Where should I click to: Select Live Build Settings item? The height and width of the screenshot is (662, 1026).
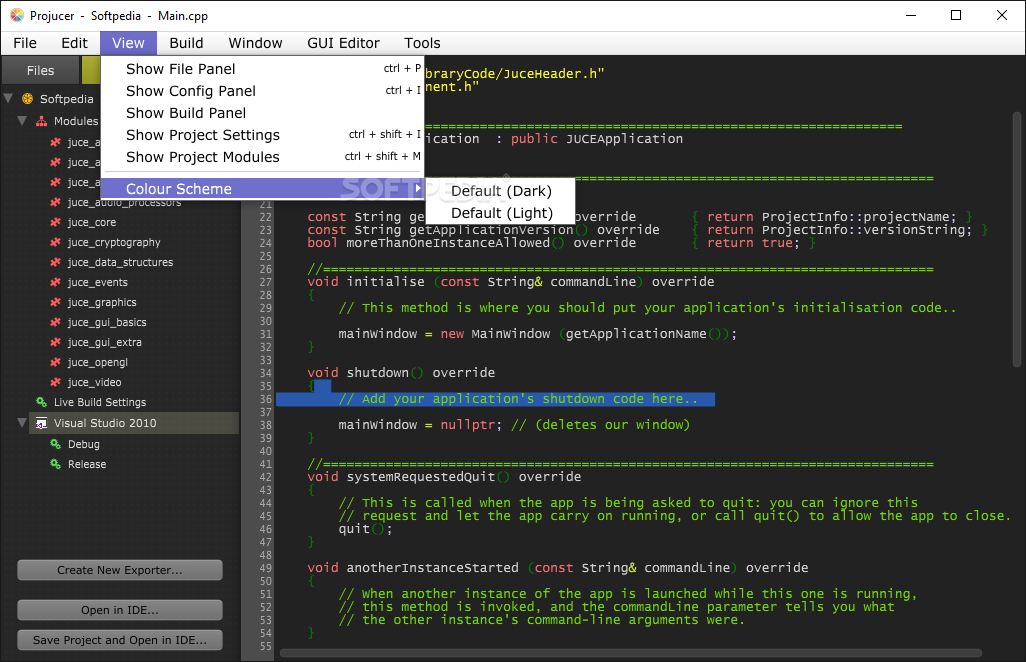99,402
